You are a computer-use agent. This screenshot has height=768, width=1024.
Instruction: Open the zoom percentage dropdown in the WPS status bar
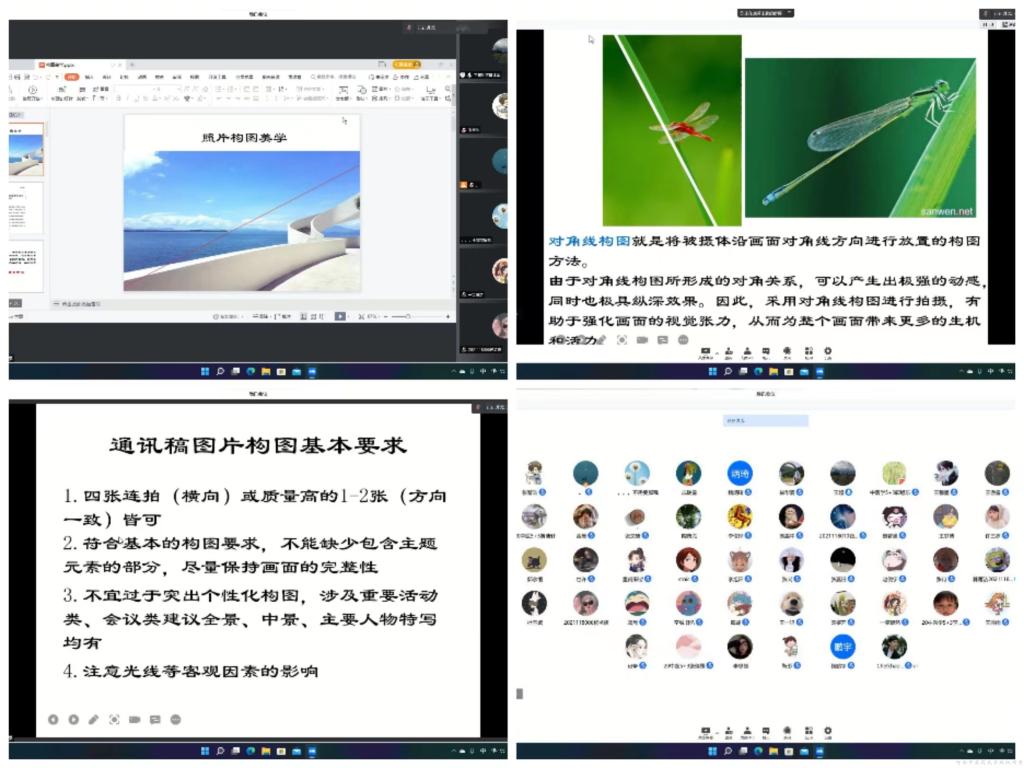pos(371,316)
